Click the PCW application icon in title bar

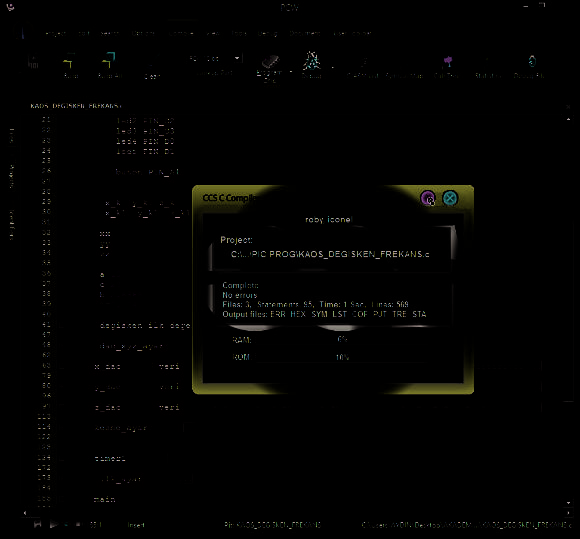[10, 7]
